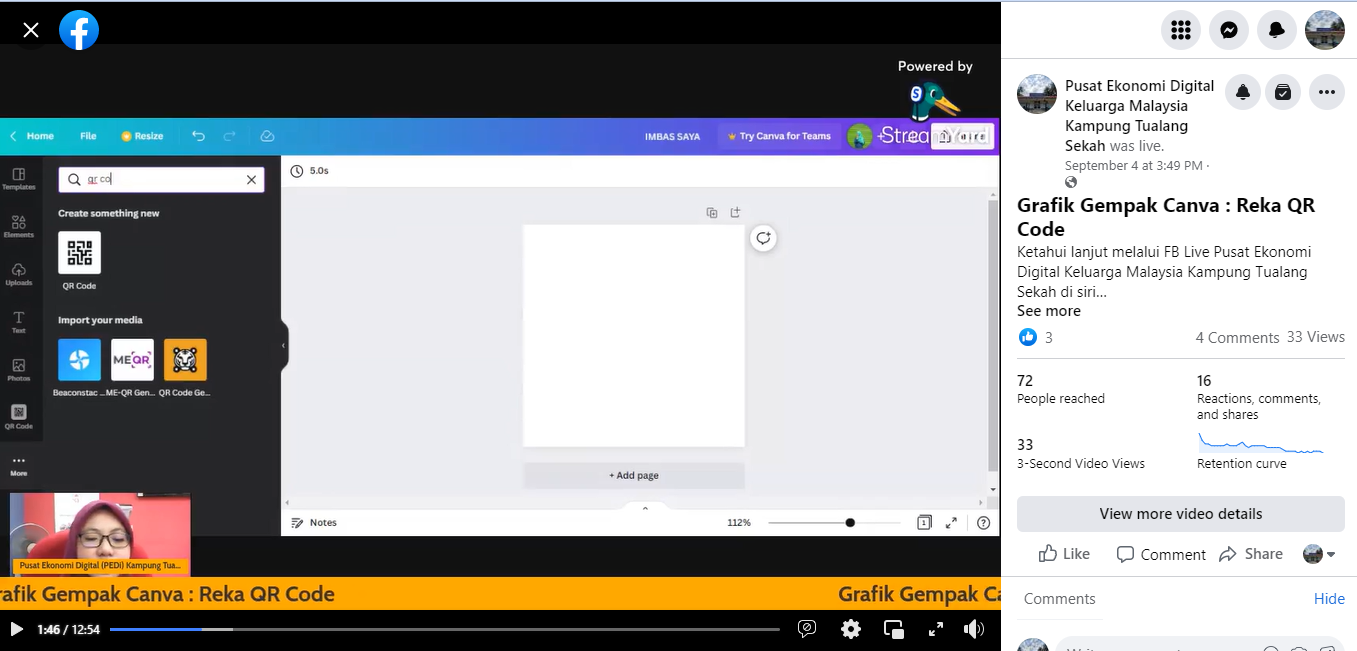1357x651 pixels.
Task: Open the Text sidebar tab
Action: pos(18,322)
